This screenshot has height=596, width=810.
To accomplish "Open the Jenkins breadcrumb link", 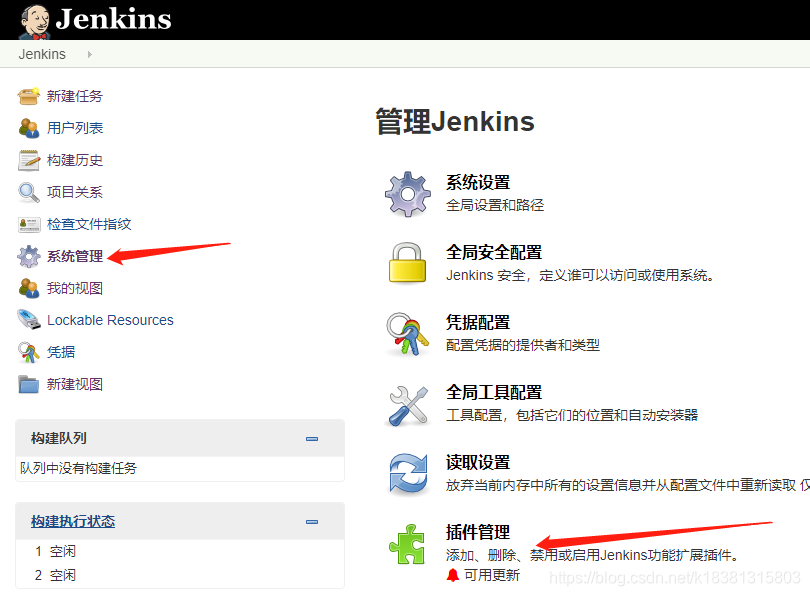I will 42,54.
